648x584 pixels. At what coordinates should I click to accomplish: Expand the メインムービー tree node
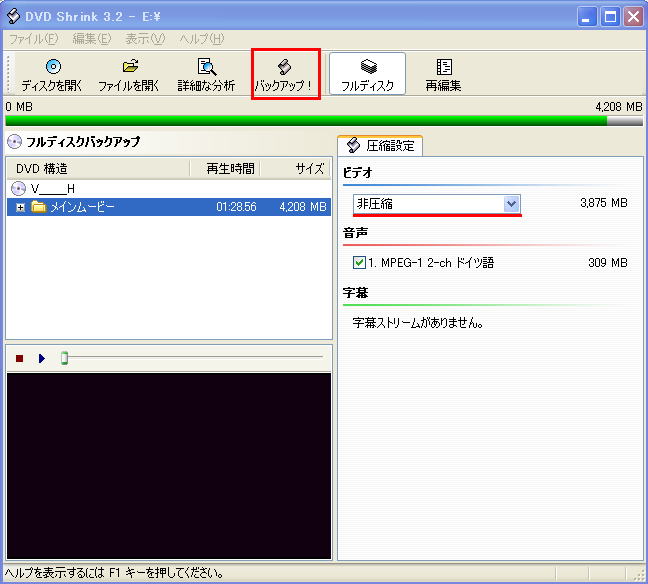tap(20, 207)
